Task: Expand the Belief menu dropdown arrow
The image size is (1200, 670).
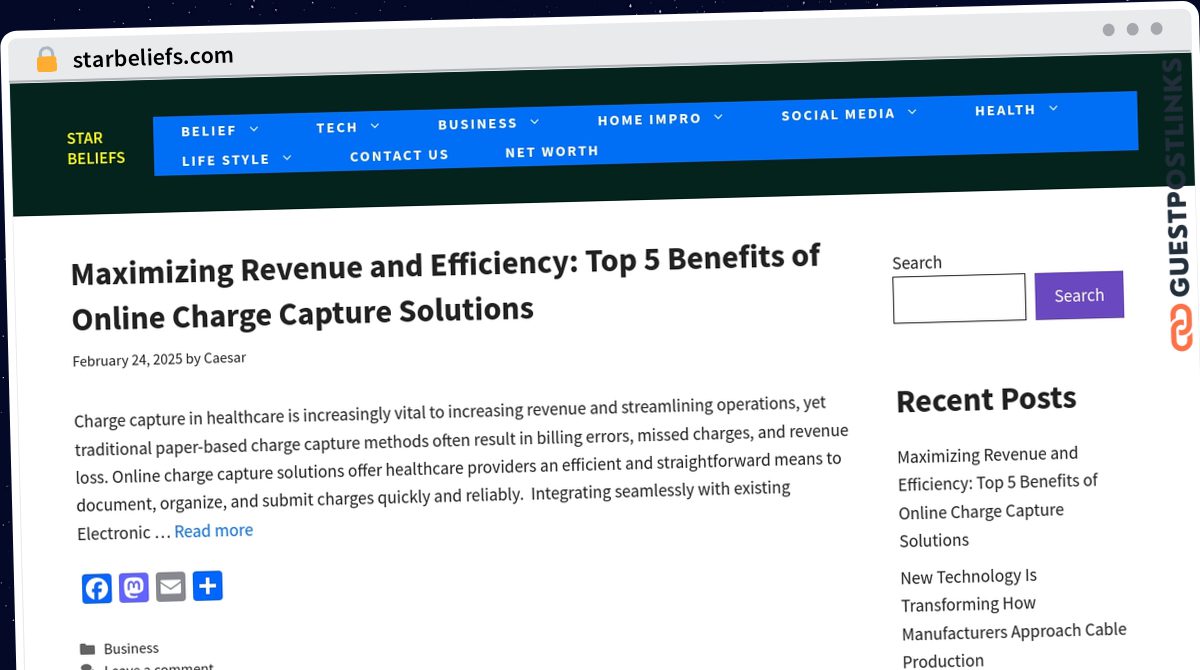Action: [x=254, y=129]
